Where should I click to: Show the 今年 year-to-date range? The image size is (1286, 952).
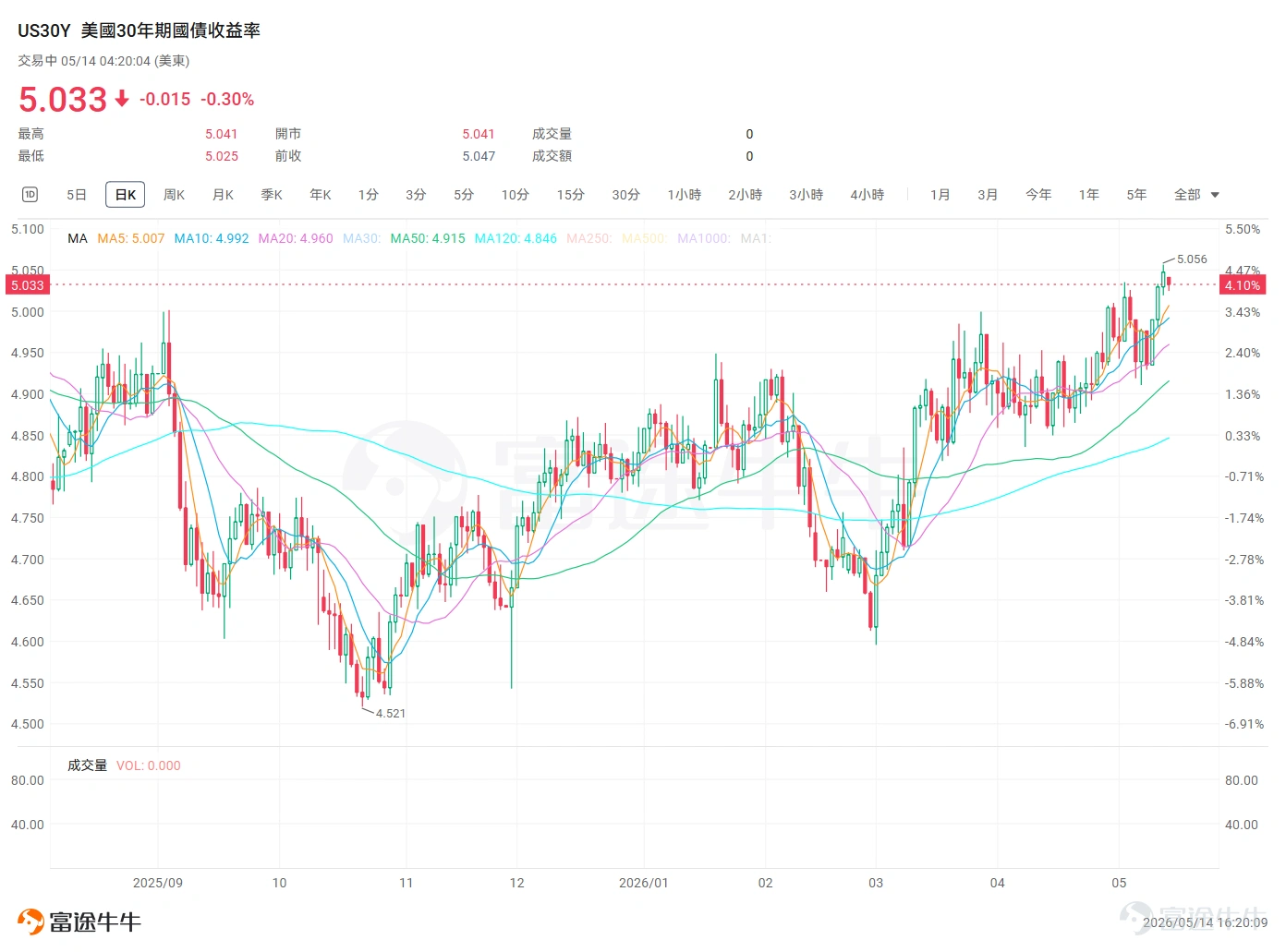point(1038,195)
